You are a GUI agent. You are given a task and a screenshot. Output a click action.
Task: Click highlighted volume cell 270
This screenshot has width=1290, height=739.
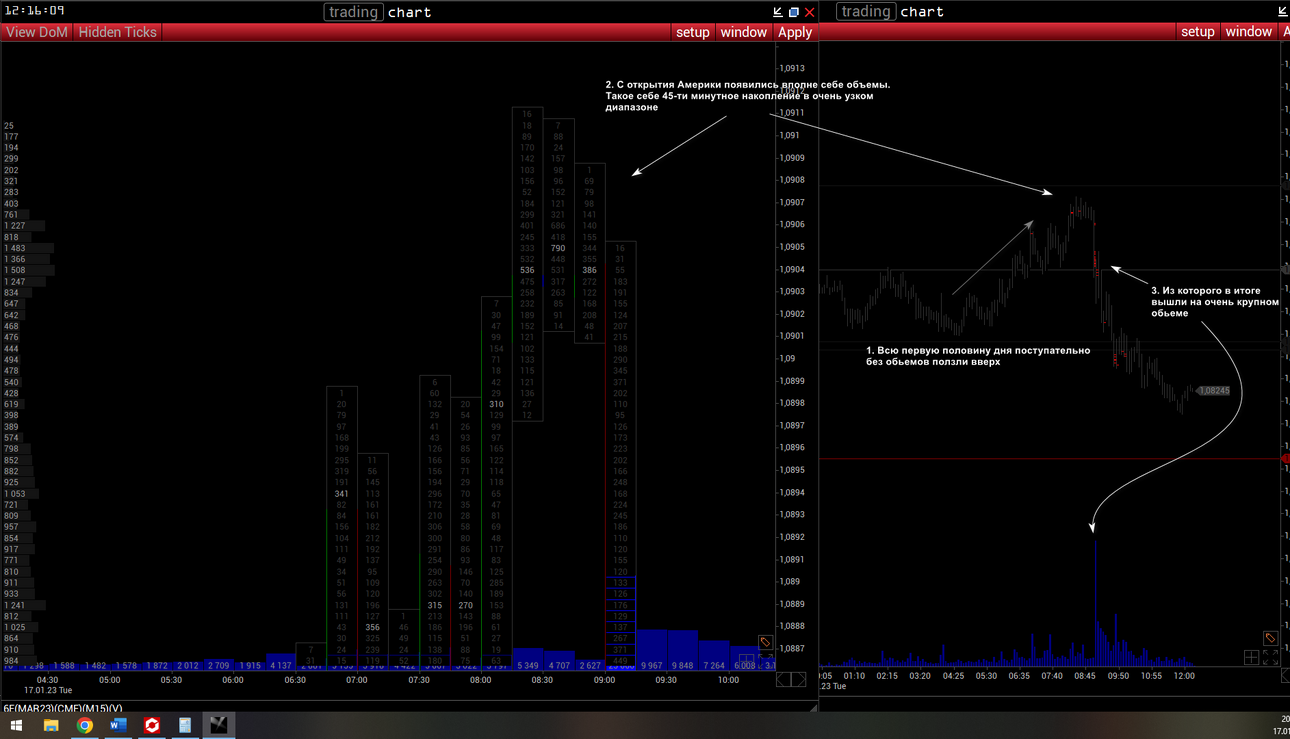465,606
